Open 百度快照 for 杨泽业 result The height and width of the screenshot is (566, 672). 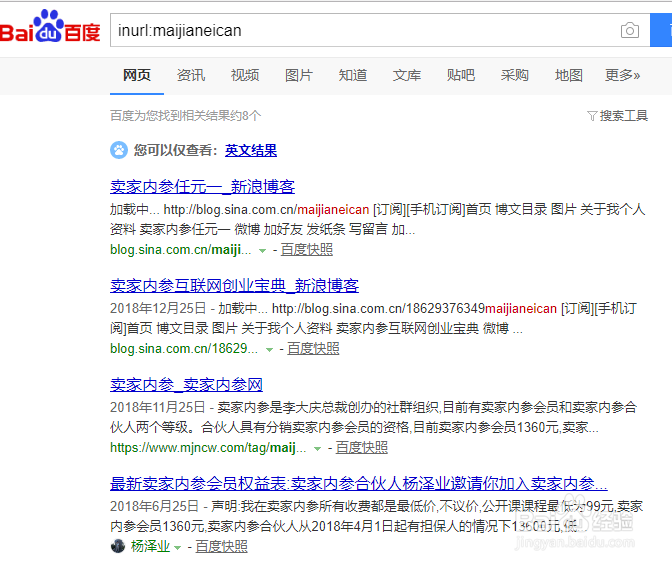(x=222, y=546)
